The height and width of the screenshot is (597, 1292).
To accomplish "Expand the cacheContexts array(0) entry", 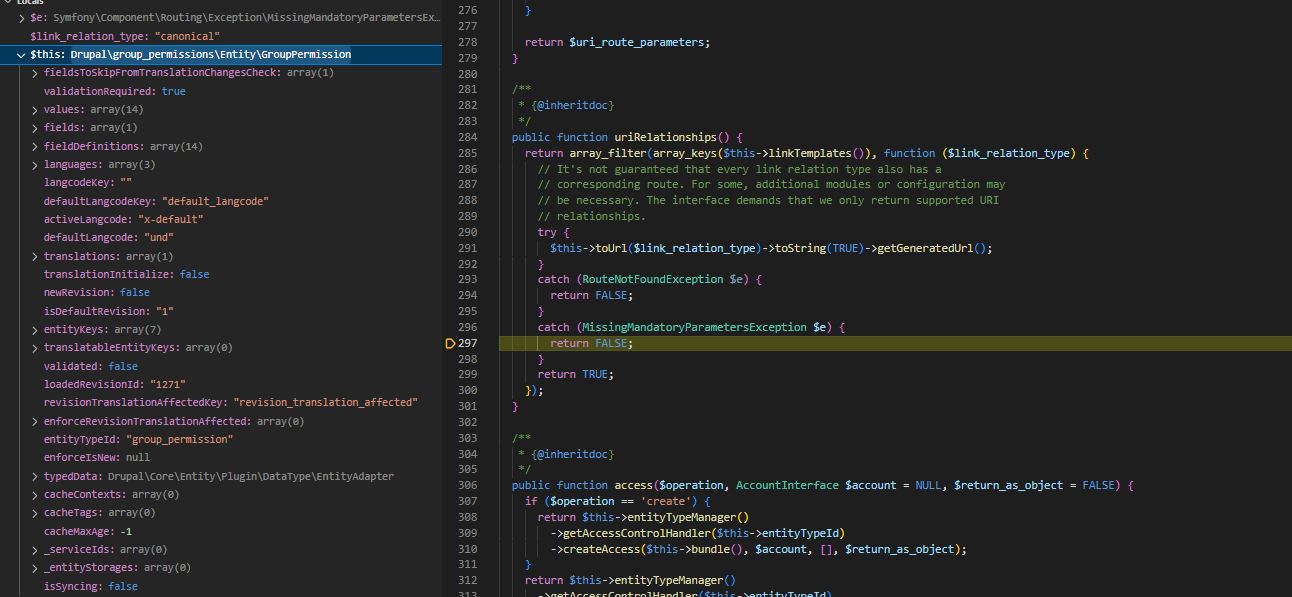I will click(x=36, y=494).
